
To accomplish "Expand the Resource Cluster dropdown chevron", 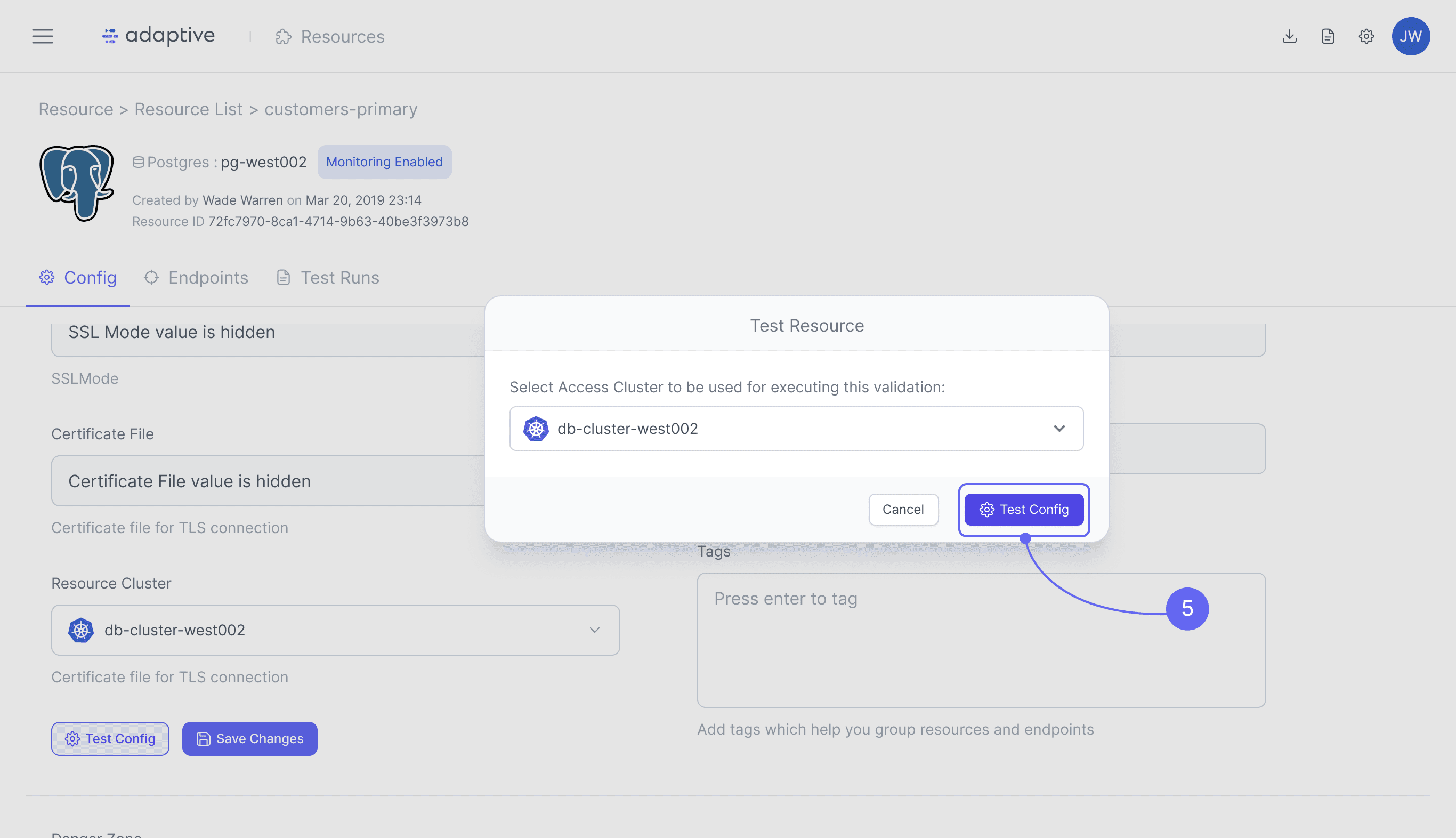I will click(x=594, y=630).
